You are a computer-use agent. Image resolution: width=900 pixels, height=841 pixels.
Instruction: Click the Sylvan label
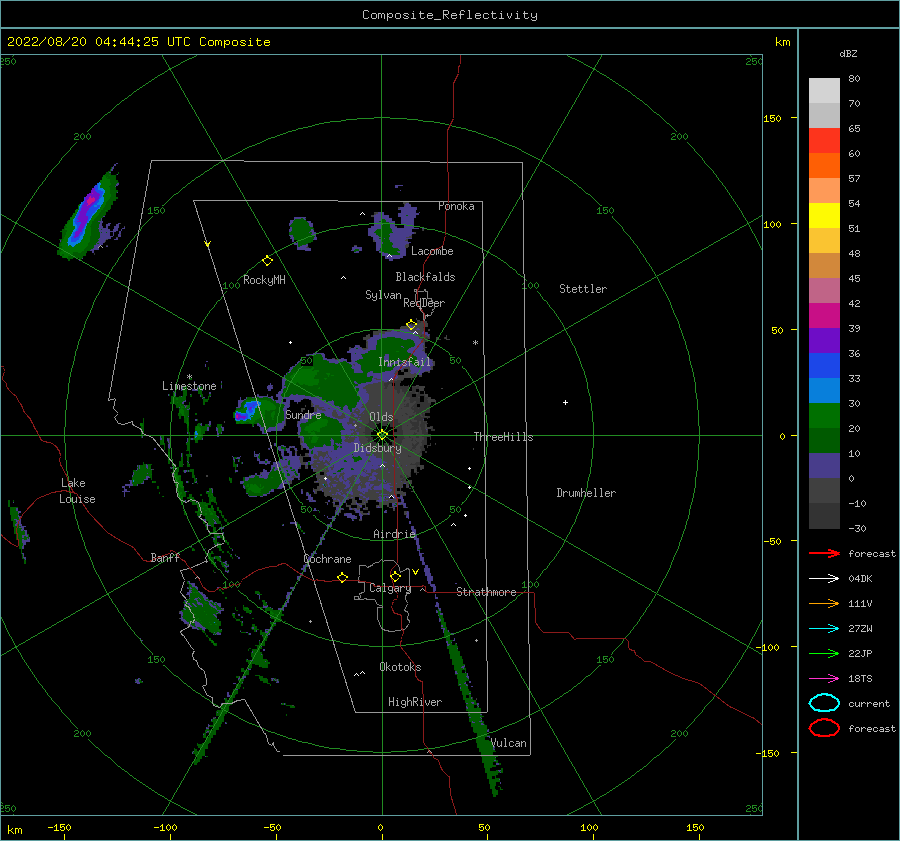(383, 295)
